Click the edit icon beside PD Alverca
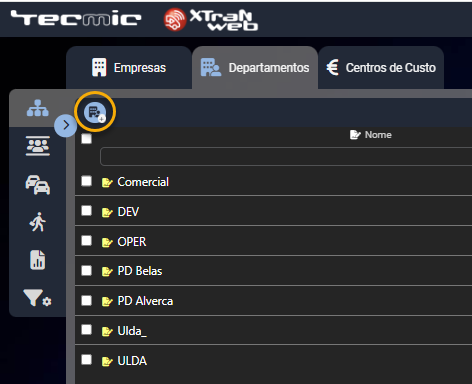This screenshot has width=472, height=384. (x=107, y=301)
